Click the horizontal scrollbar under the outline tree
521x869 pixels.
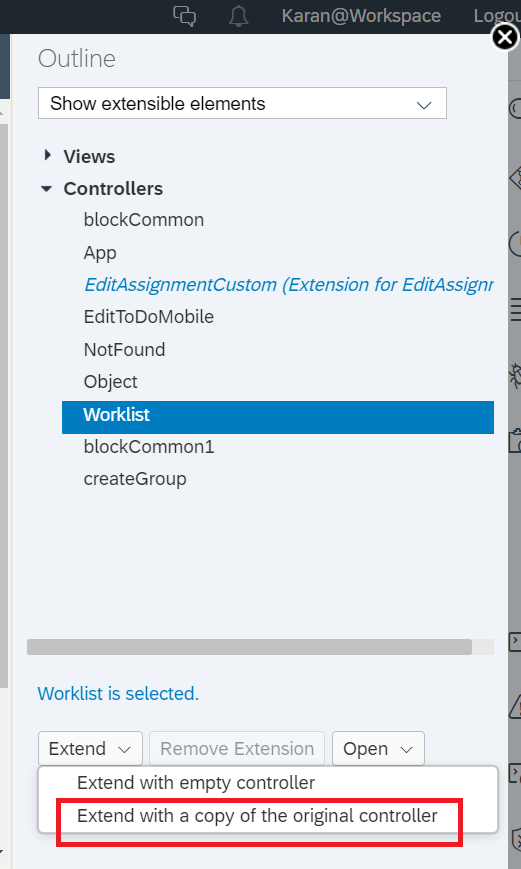[249, 647]
